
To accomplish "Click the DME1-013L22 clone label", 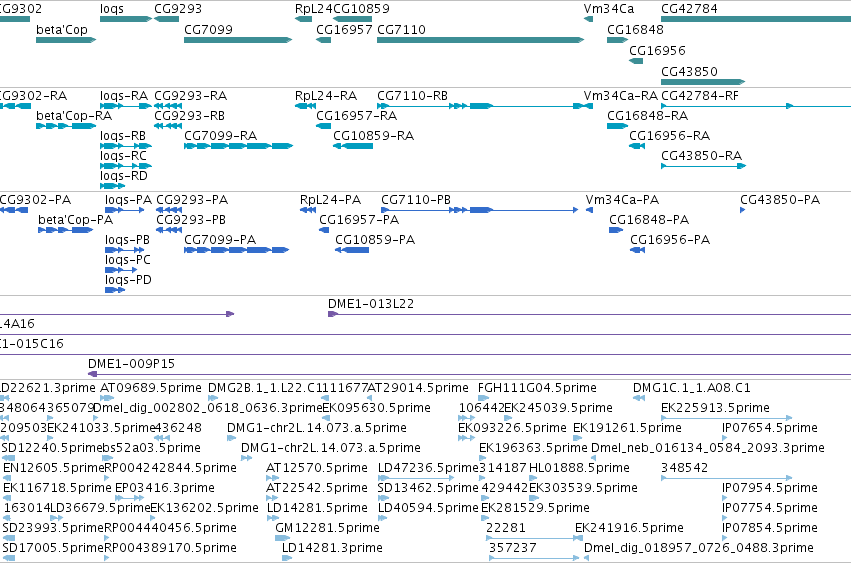I will click(371, 304).
